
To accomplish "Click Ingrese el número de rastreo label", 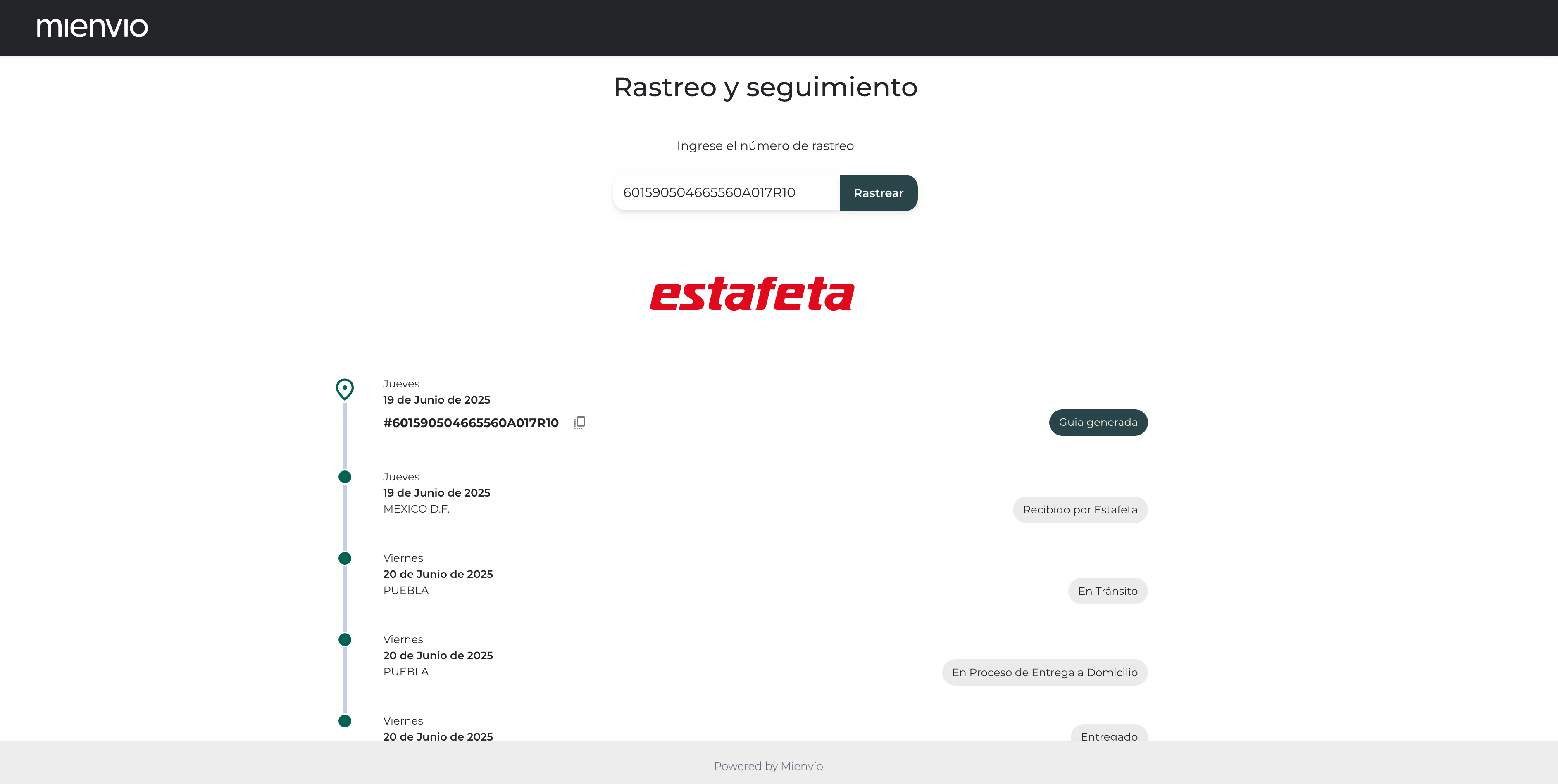I will (x=765, y=146).
